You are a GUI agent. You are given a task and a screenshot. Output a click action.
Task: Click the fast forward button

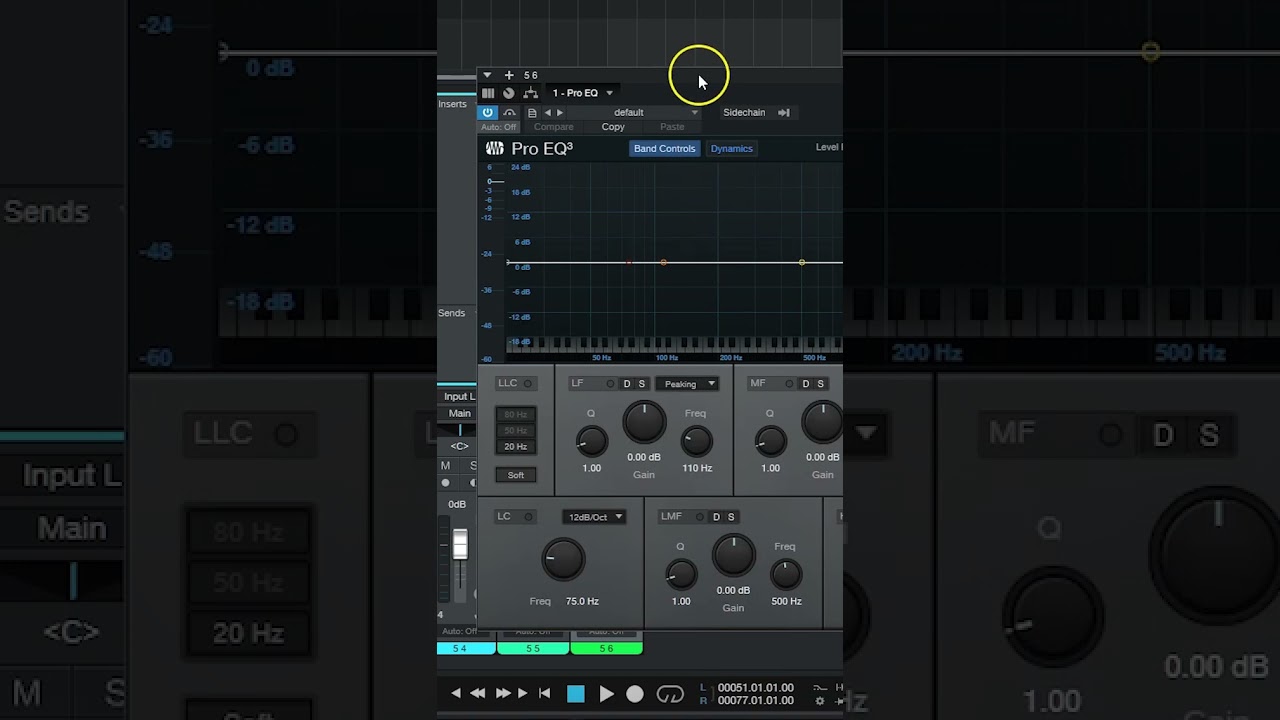click(503, 693)
